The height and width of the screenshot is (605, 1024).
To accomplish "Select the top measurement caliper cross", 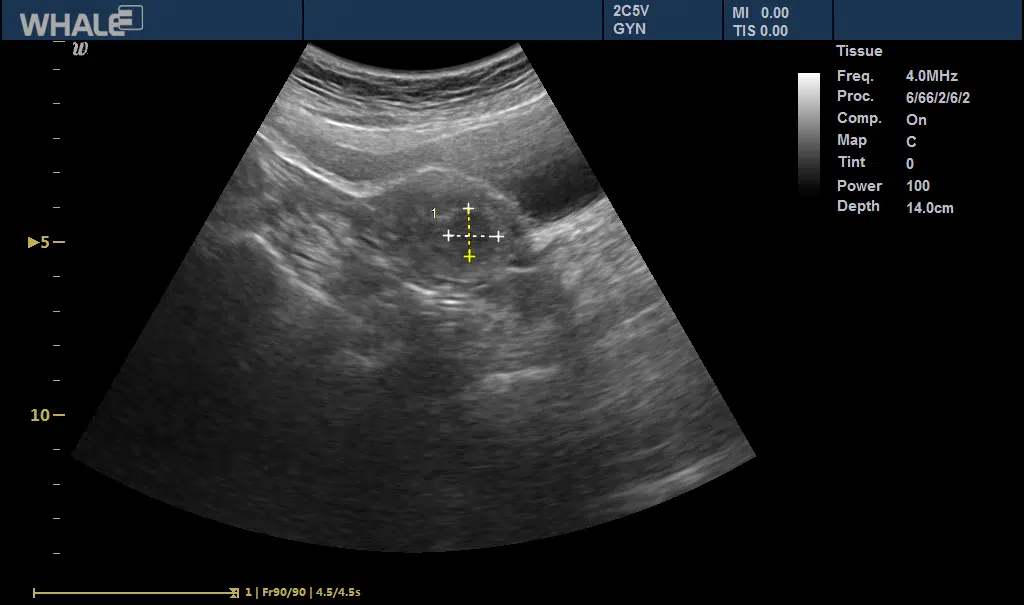I will [469, 209].
